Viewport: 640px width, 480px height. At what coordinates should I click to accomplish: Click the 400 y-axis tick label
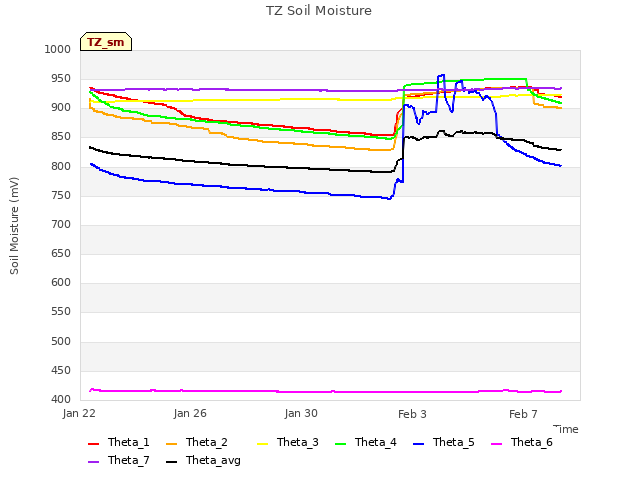click(x=61, y=400)
